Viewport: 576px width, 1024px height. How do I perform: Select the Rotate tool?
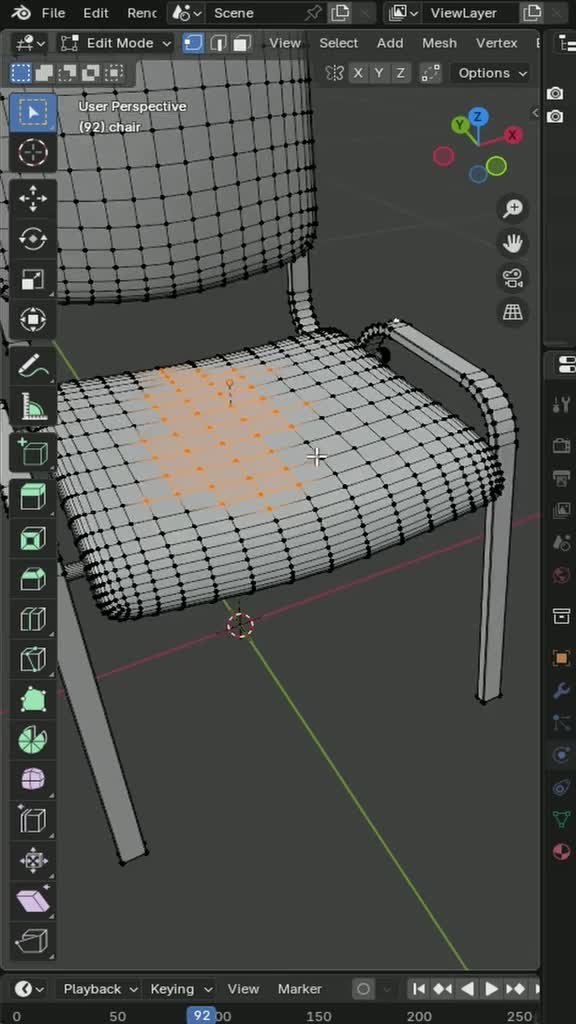33,240
